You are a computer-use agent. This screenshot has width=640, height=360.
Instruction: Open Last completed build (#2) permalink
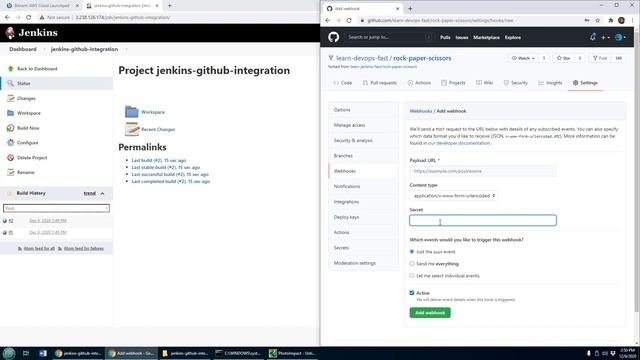coord(171,181)
